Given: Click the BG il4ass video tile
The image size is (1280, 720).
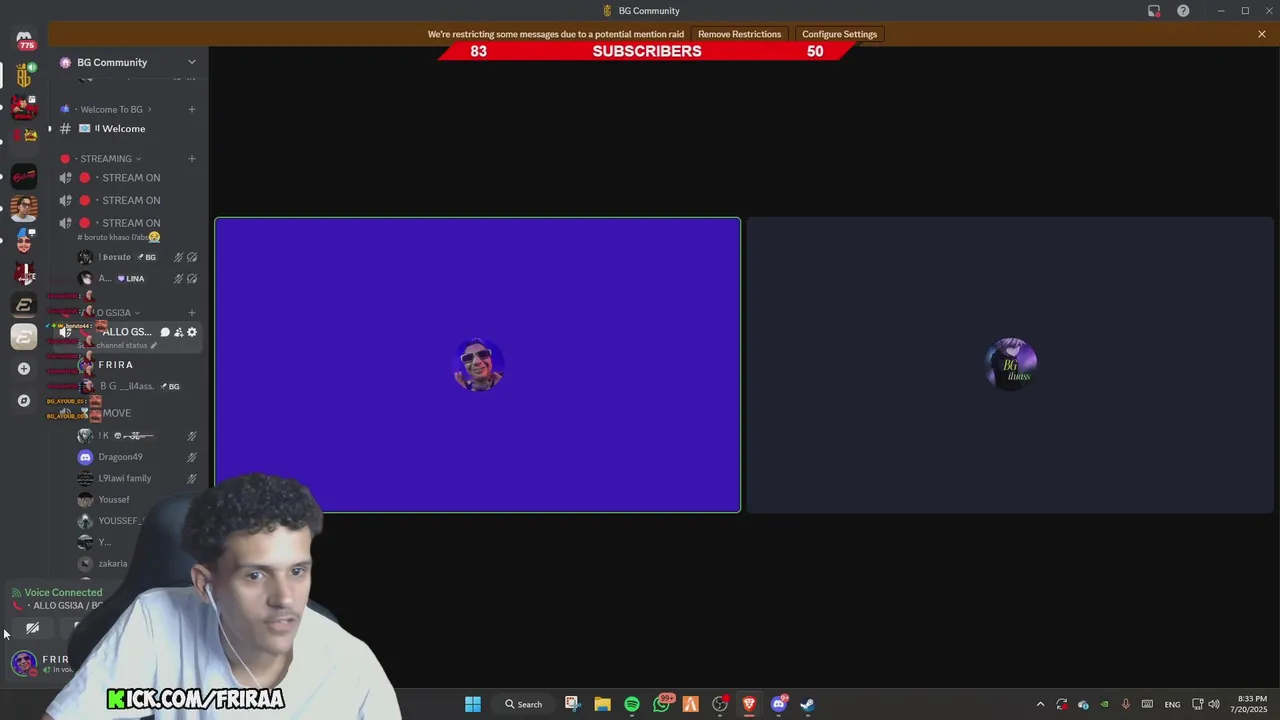Looking at the screenshot, I should [1010, 365].
